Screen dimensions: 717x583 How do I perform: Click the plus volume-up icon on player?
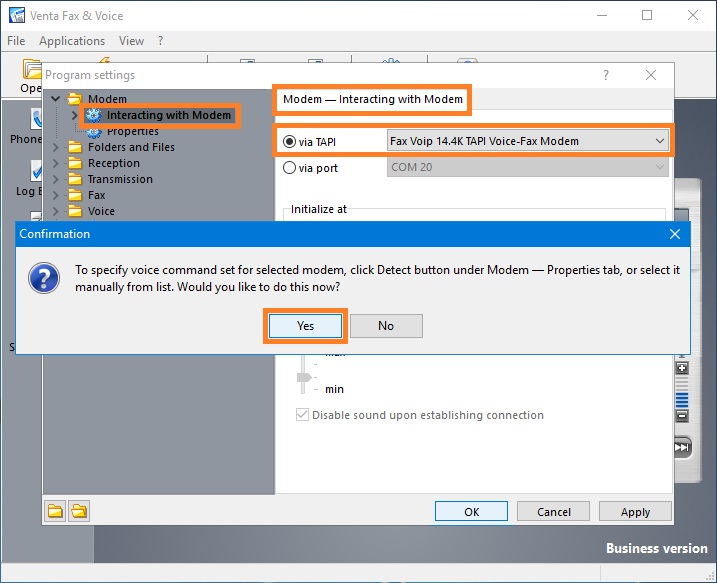click(682, 368)
